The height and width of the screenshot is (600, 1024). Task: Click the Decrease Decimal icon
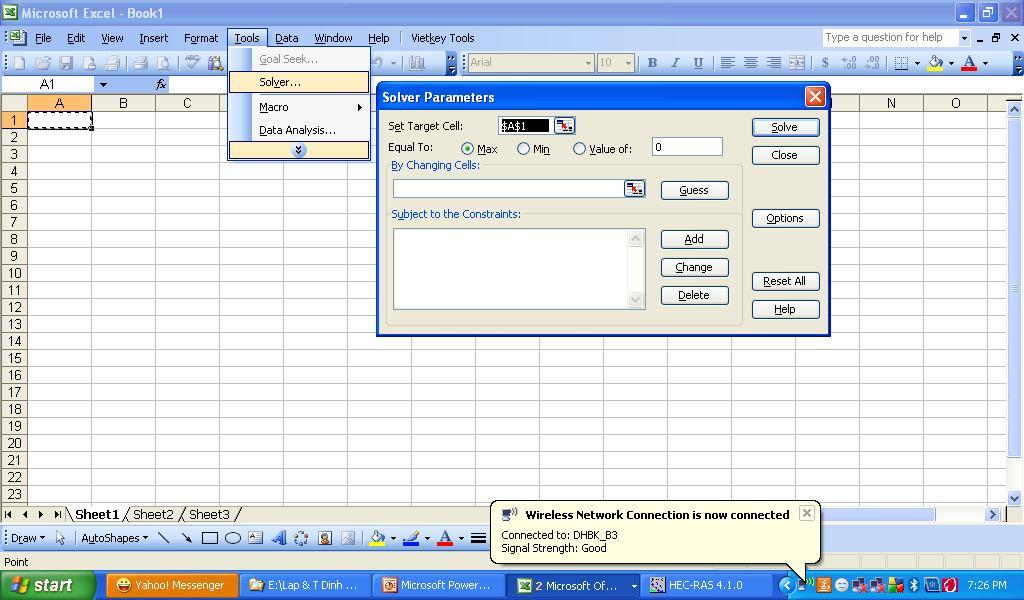[x=872, y=63]
